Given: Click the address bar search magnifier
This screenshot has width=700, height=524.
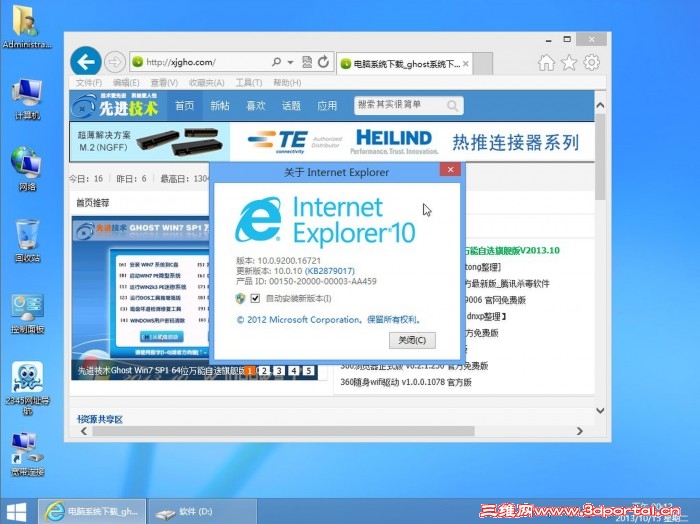Looking at the screenshot, I should click(276, 62).
